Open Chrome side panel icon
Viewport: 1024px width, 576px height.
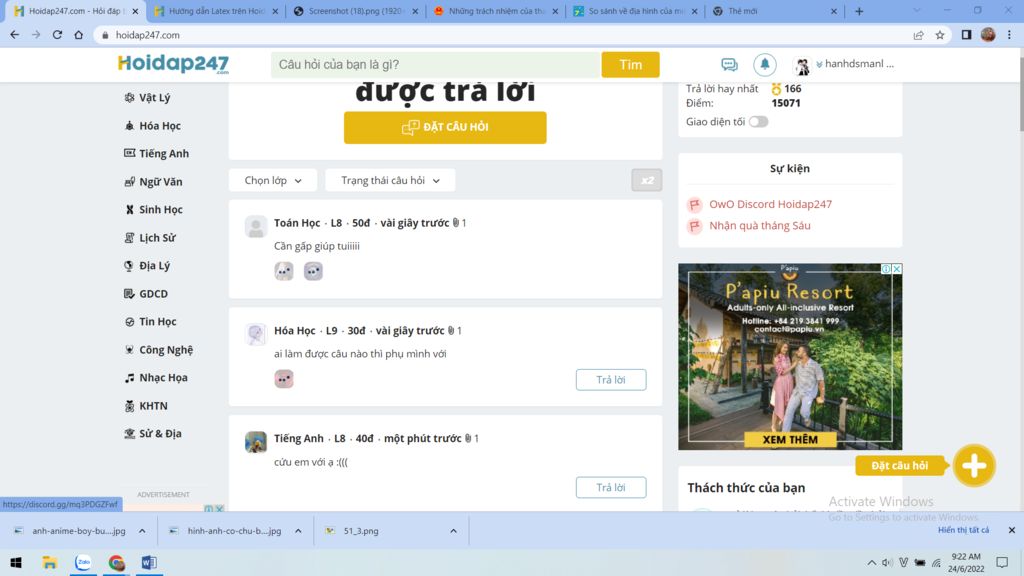[967, 35]
